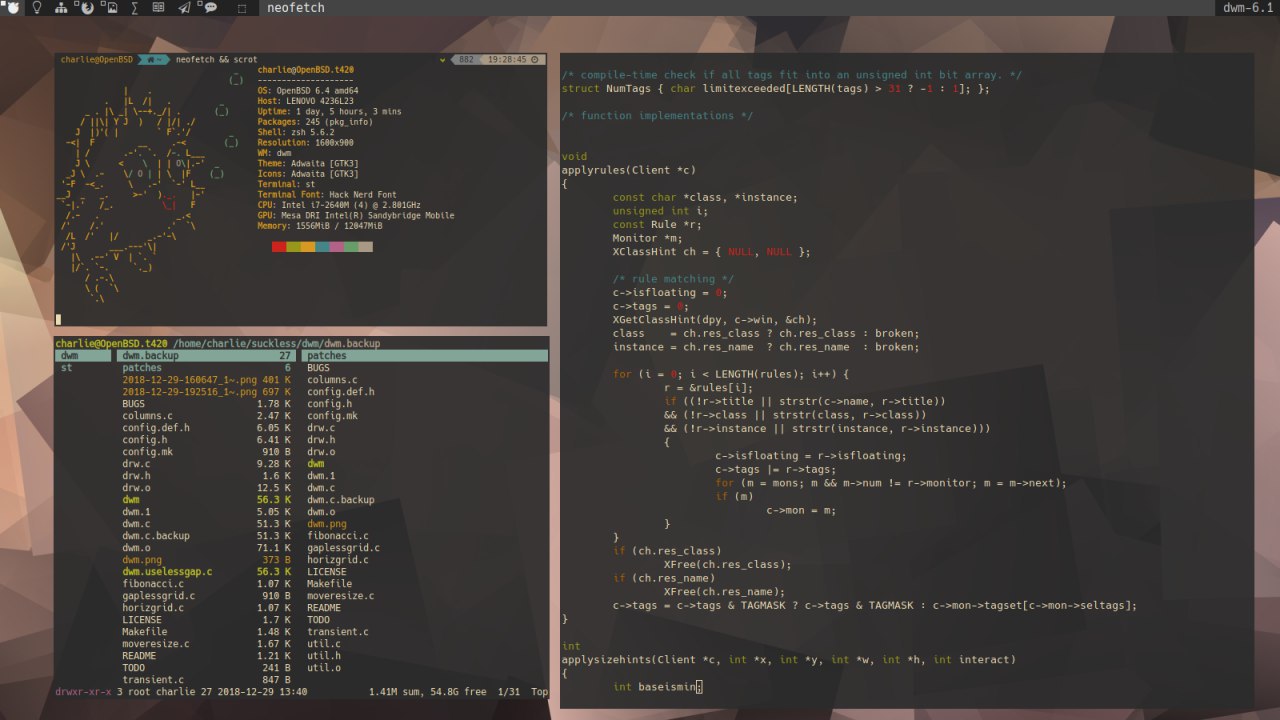The width and height of the screenshot is (1280, 720).
Task: Click the dwm-6.1 status text
Action: click(1248, 8)
